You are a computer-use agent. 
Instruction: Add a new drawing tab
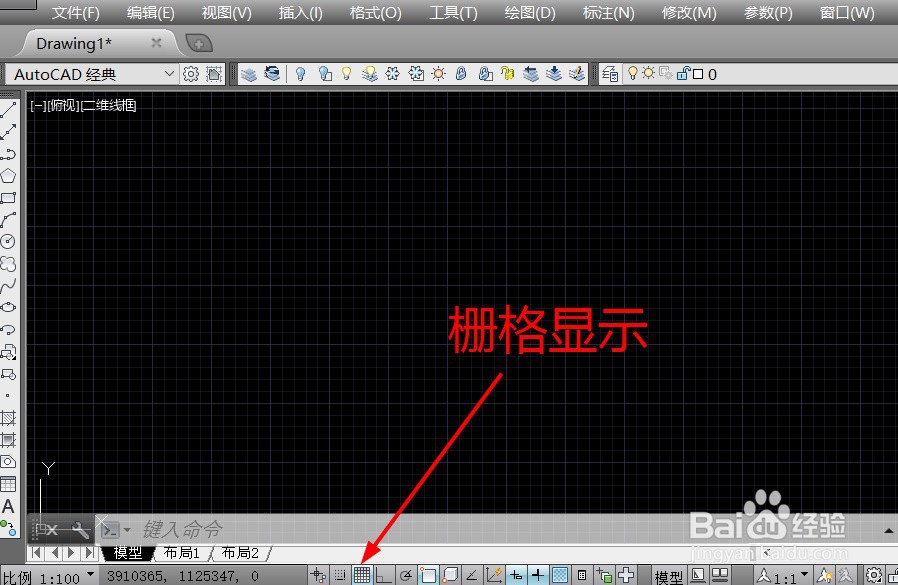(x=199, y=43)
